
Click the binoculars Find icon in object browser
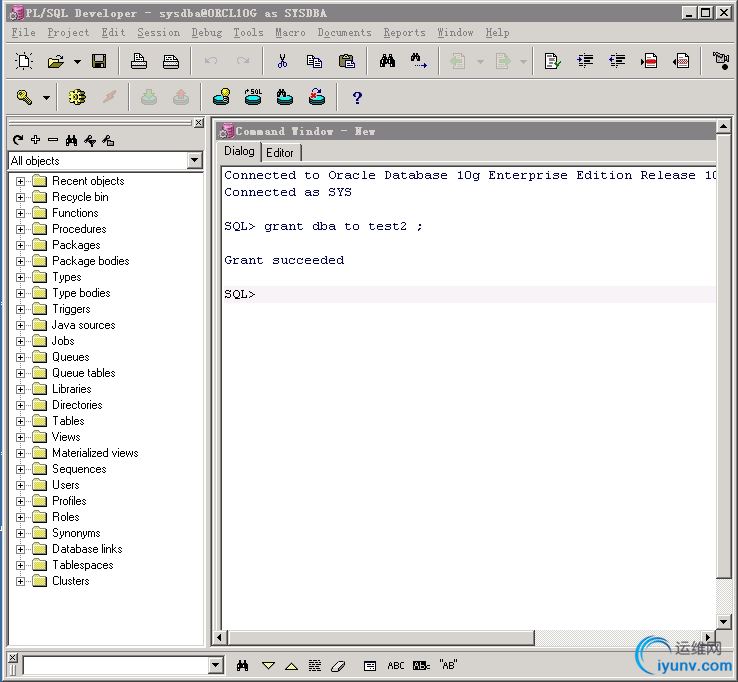click(x=72, y=140)
